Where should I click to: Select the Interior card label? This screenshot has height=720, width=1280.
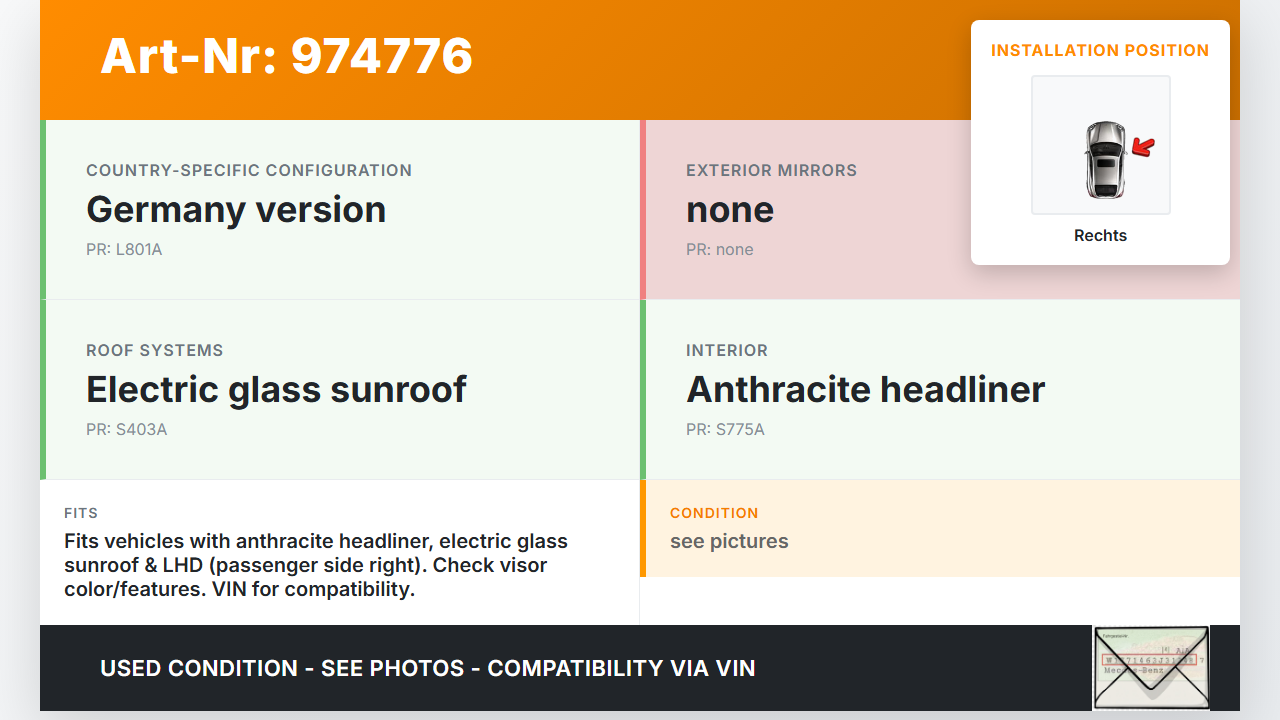click(x=727, y=350)
